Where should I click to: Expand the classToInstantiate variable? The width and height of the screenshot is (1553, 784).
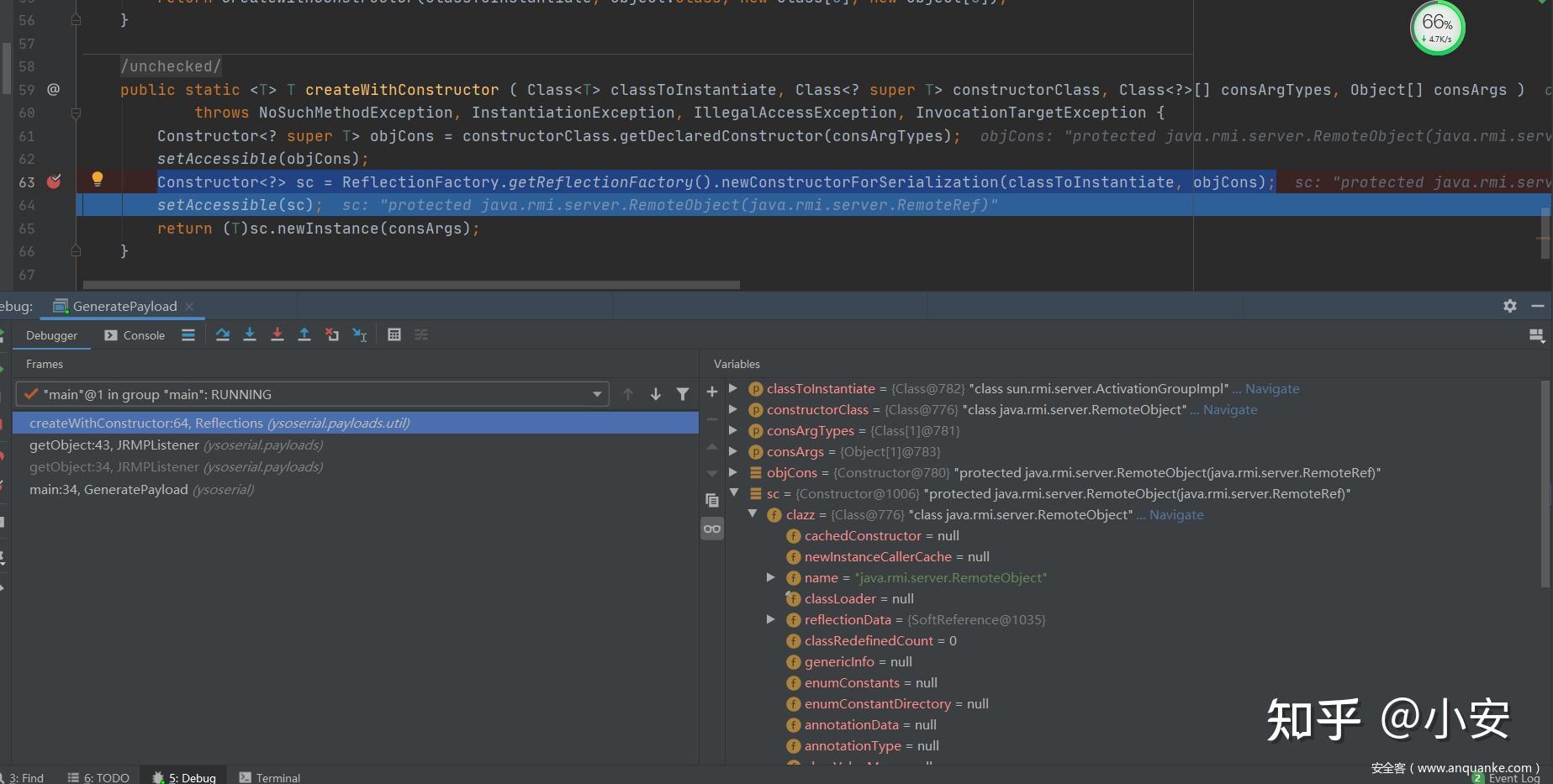point(733,388)
